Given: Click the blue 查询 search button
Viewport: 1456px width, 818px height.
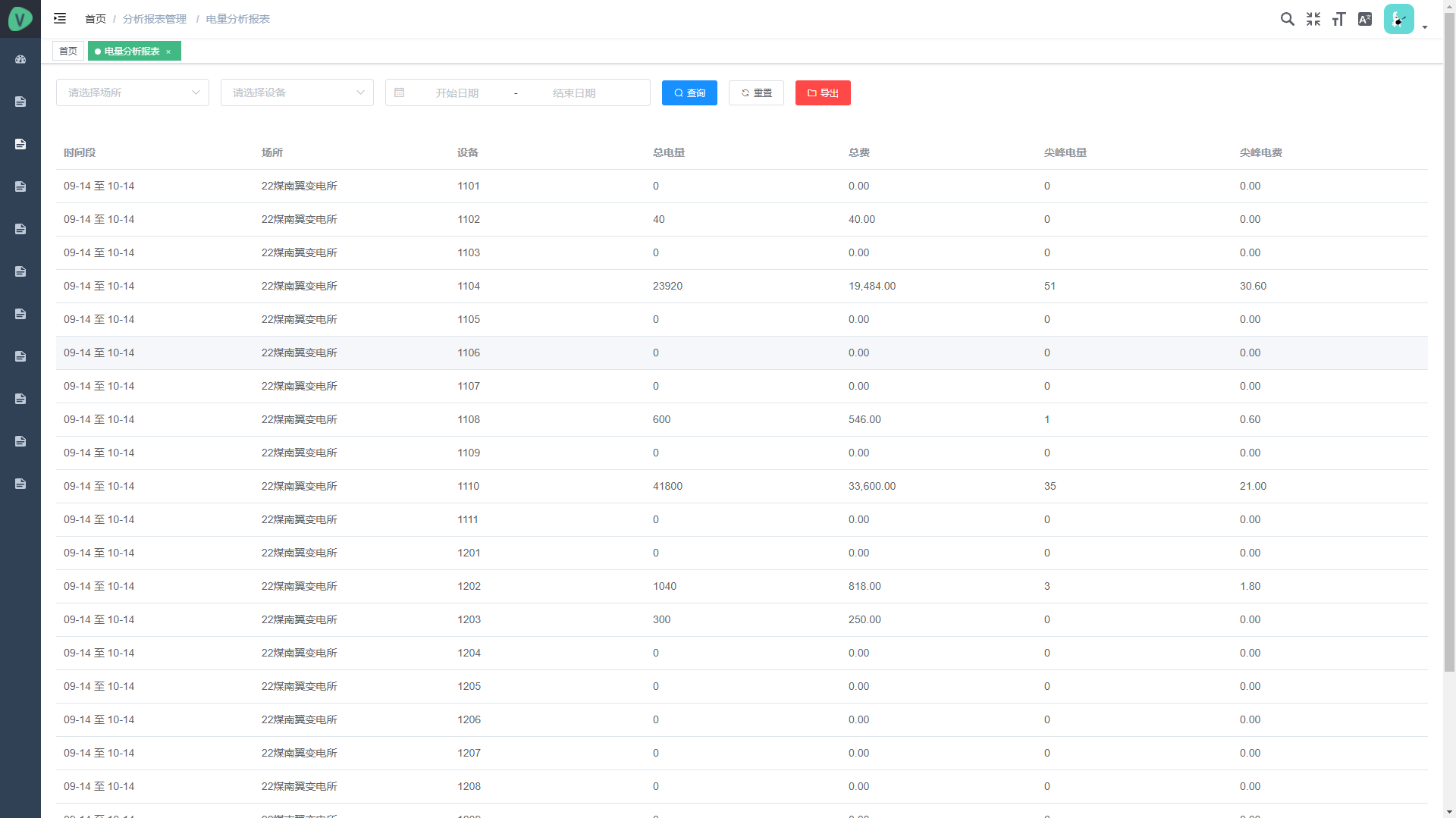Looking at the screenshot, I should pyautogui.click(x=689, y=92).
